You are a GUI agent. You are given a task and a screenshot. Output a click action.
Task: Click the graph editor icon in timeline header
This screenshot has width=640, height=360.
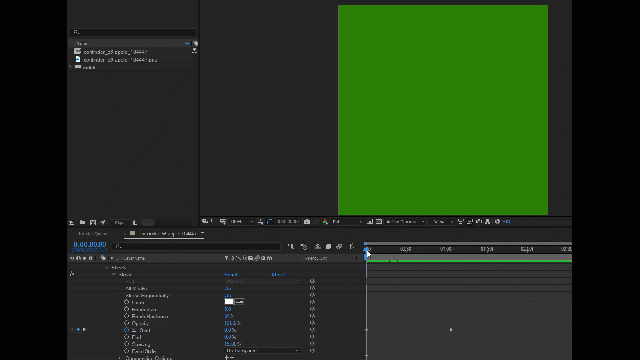click(352, 247)
